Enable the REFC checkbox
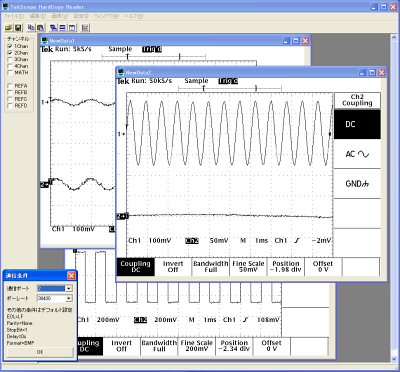Viewport: 400px width, 372px height. (10, 99)
